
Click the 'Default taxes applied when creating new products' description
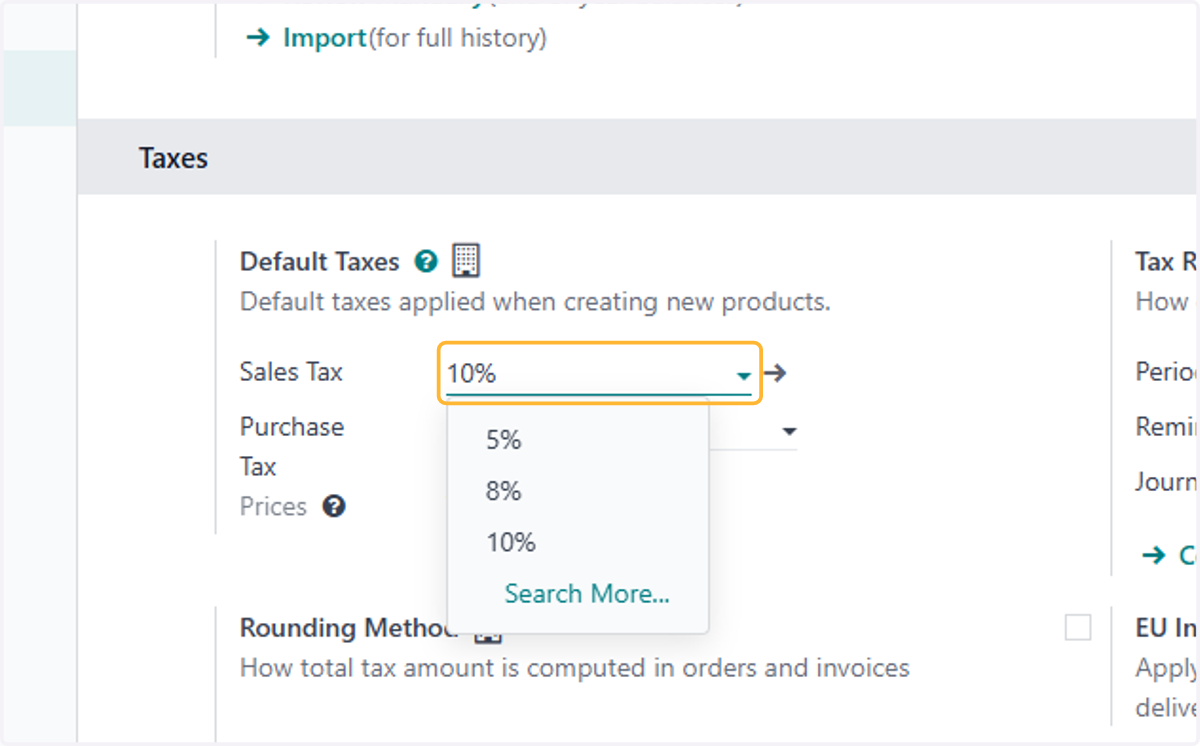pyautogui.click(x=535, y=301)
